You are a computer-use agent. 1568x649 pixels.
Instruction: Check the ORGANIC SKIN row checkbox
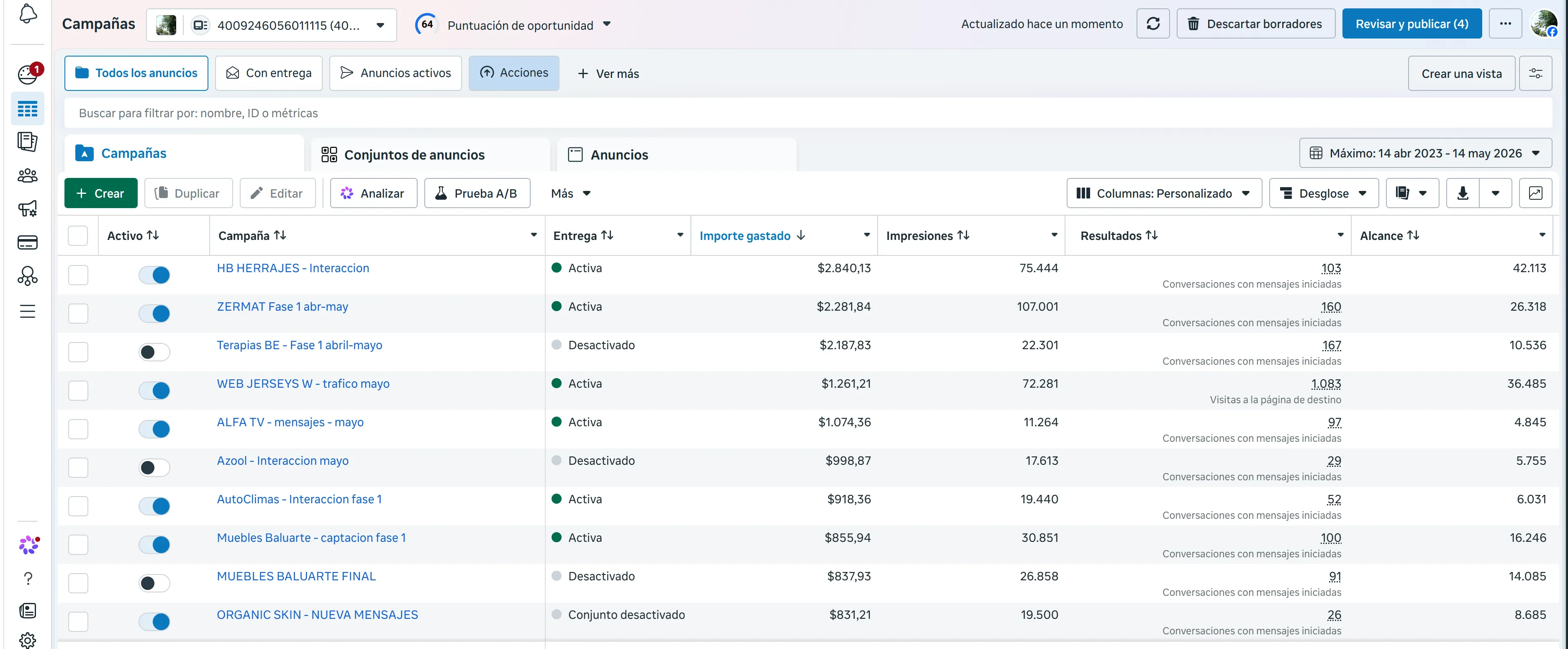(78, 622)
